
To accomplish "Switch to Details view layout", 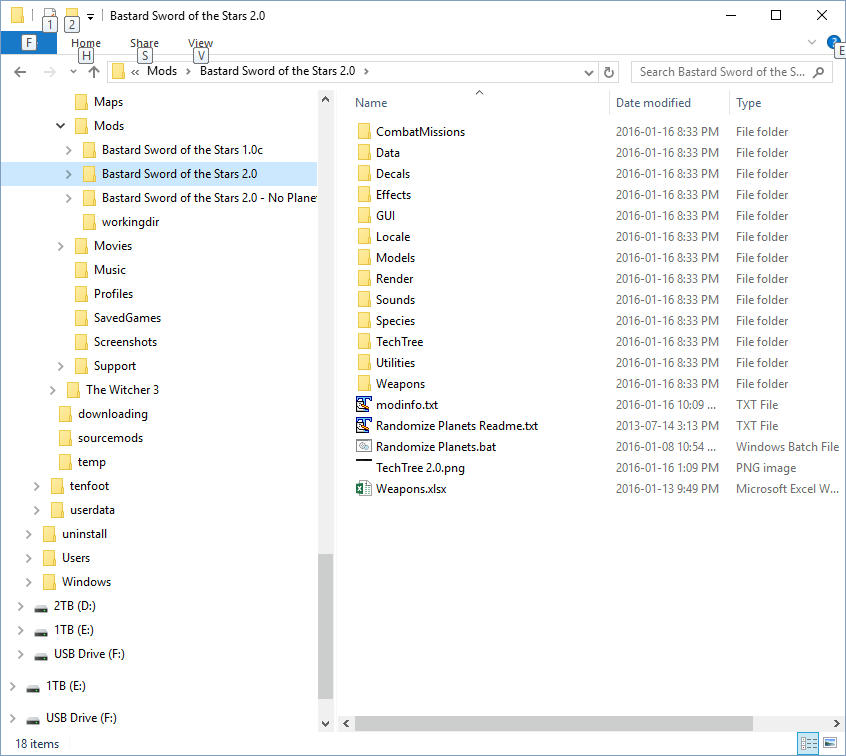I will pyautogui.click(x=808, y=744).
